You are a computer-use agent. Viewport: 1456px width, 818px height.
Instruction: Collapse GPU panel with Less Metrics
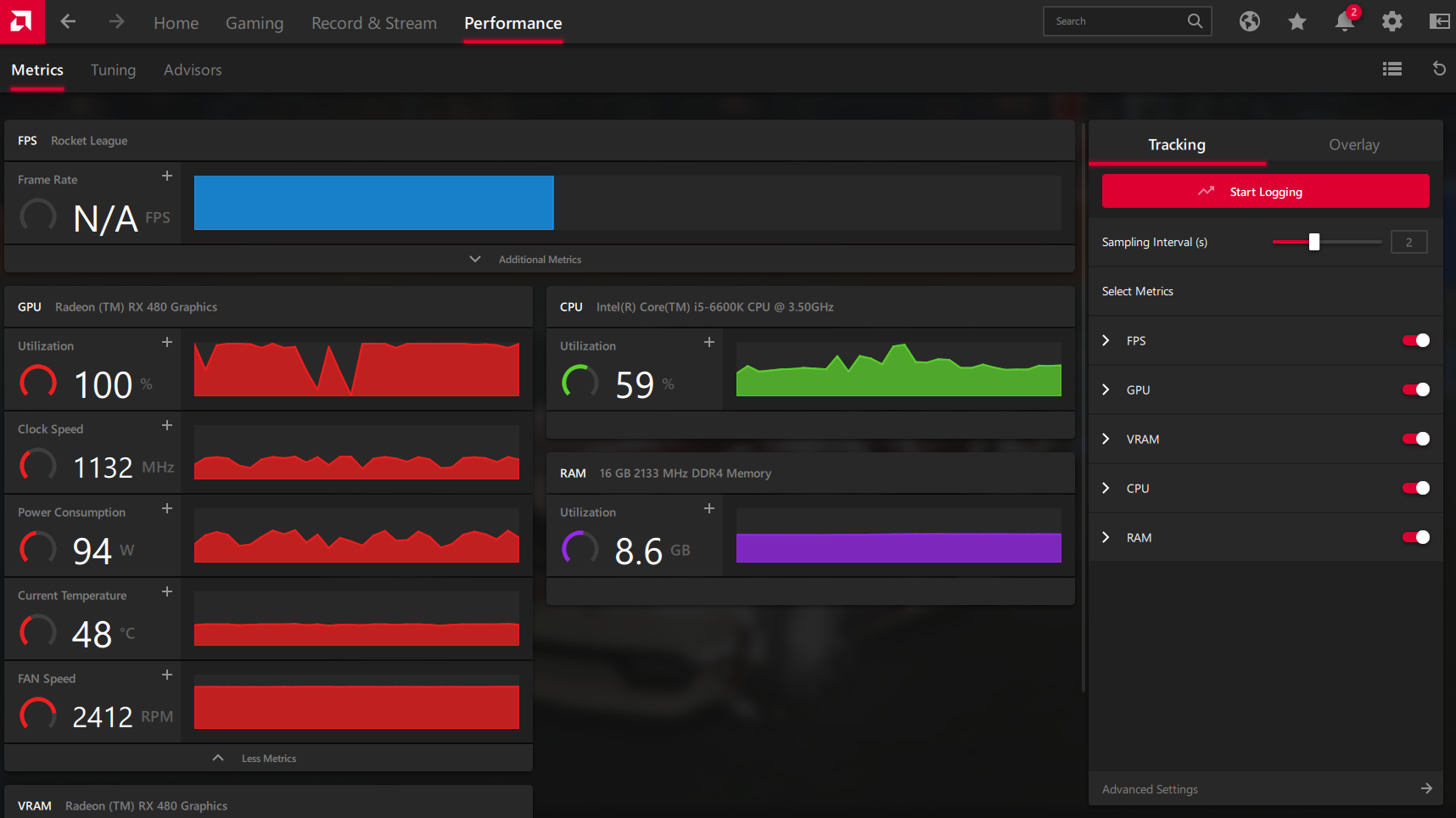click(x=268, y=758)
